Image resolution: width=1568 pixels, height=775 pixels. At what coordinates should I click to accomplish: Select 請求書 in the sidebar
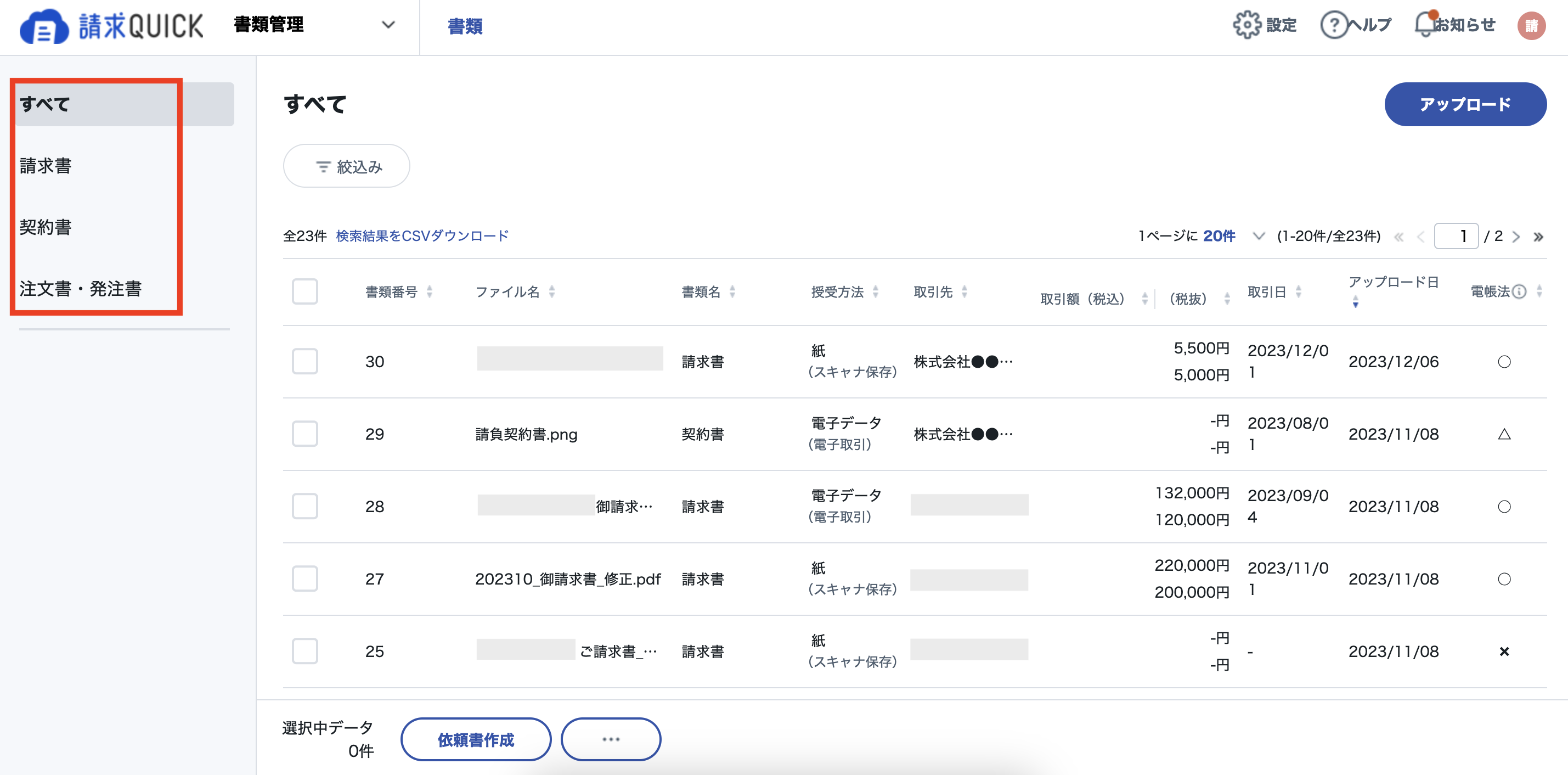(x=46, y=166)
